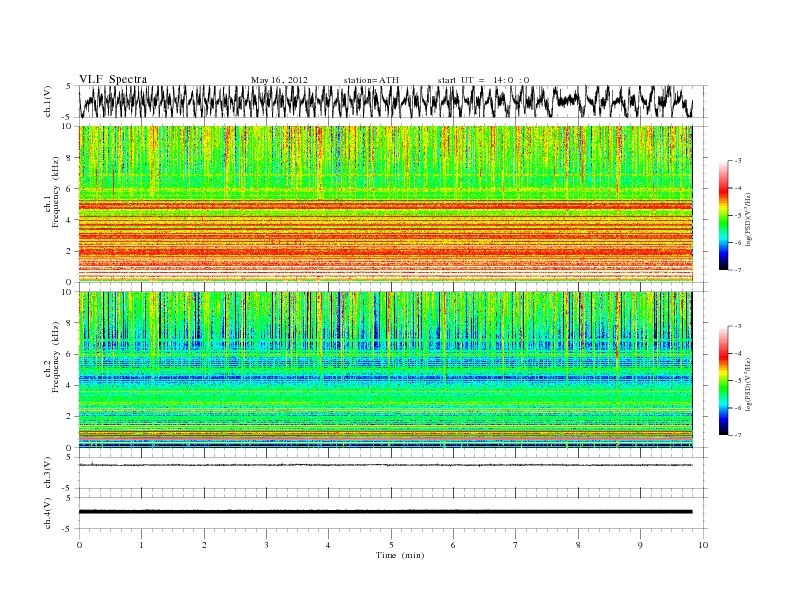
Task: Click the "10" minute tick on time axis
Action: (x=703, y=545)
